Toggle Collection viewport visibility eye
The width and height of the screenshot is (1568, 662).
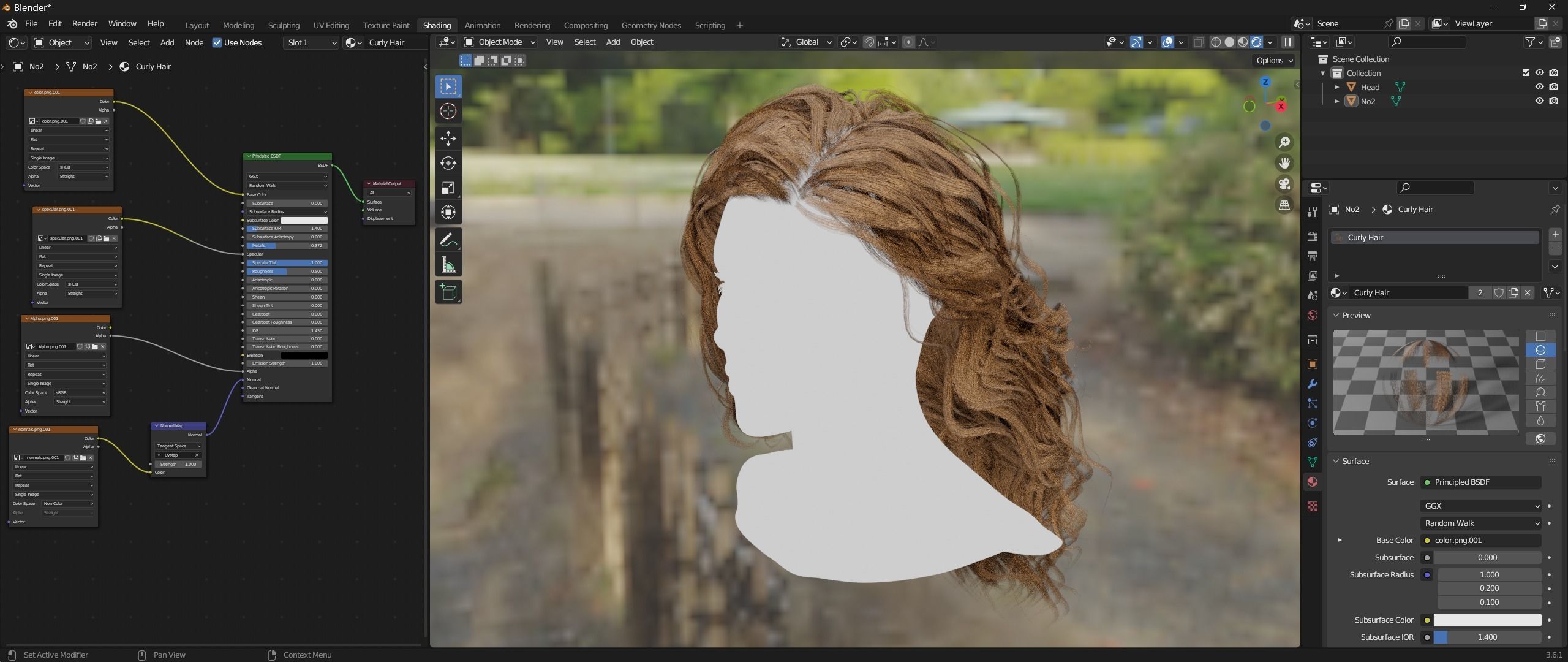[1539, 73]
